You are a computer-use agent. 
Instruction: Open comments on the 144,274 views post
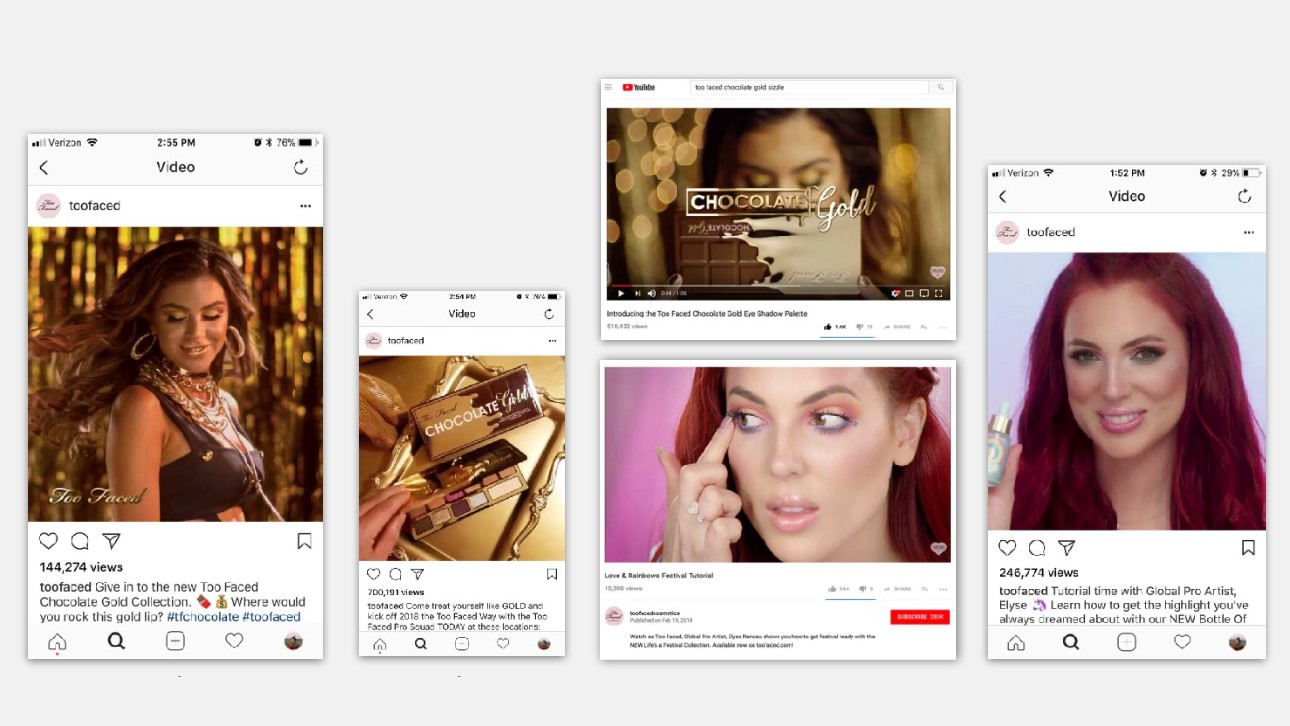pyautogui.click(x=80, y=541)
